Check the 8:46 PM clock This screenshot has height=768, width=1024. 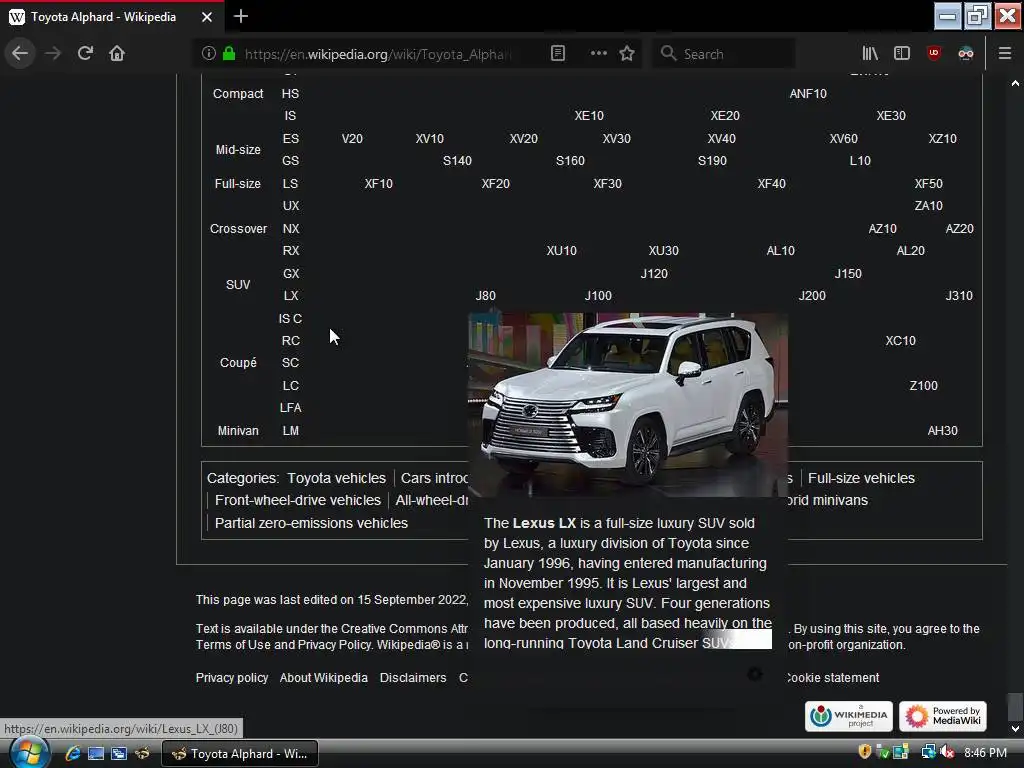point(985,753)
